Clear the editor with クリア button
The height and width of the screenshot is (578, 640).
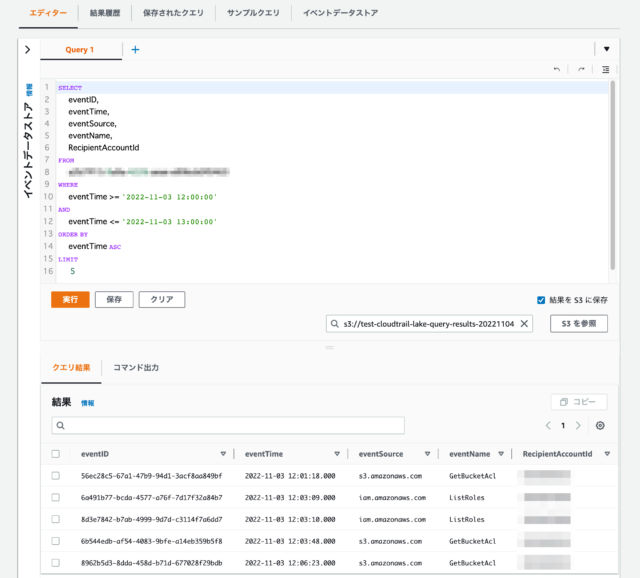pyautogui.click(x=162, y=300)
